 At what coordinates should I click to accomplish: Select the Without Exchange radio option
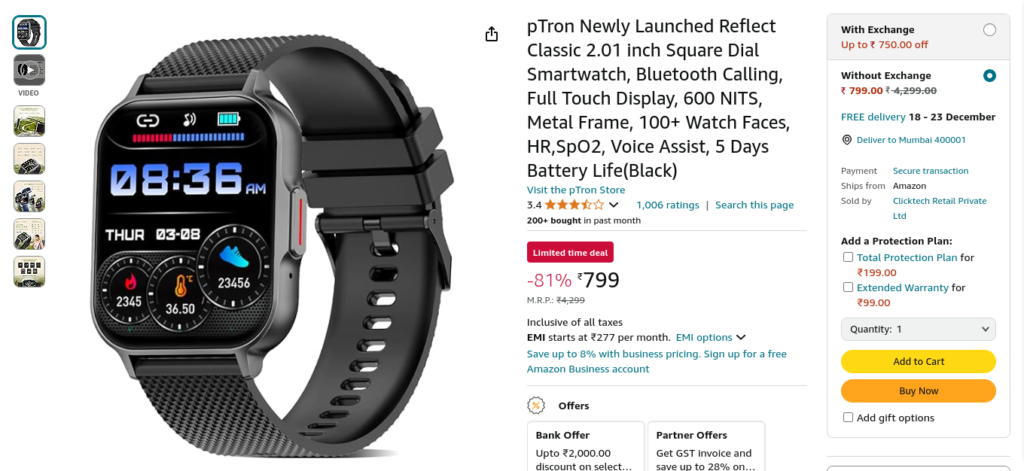pos(989,76)
